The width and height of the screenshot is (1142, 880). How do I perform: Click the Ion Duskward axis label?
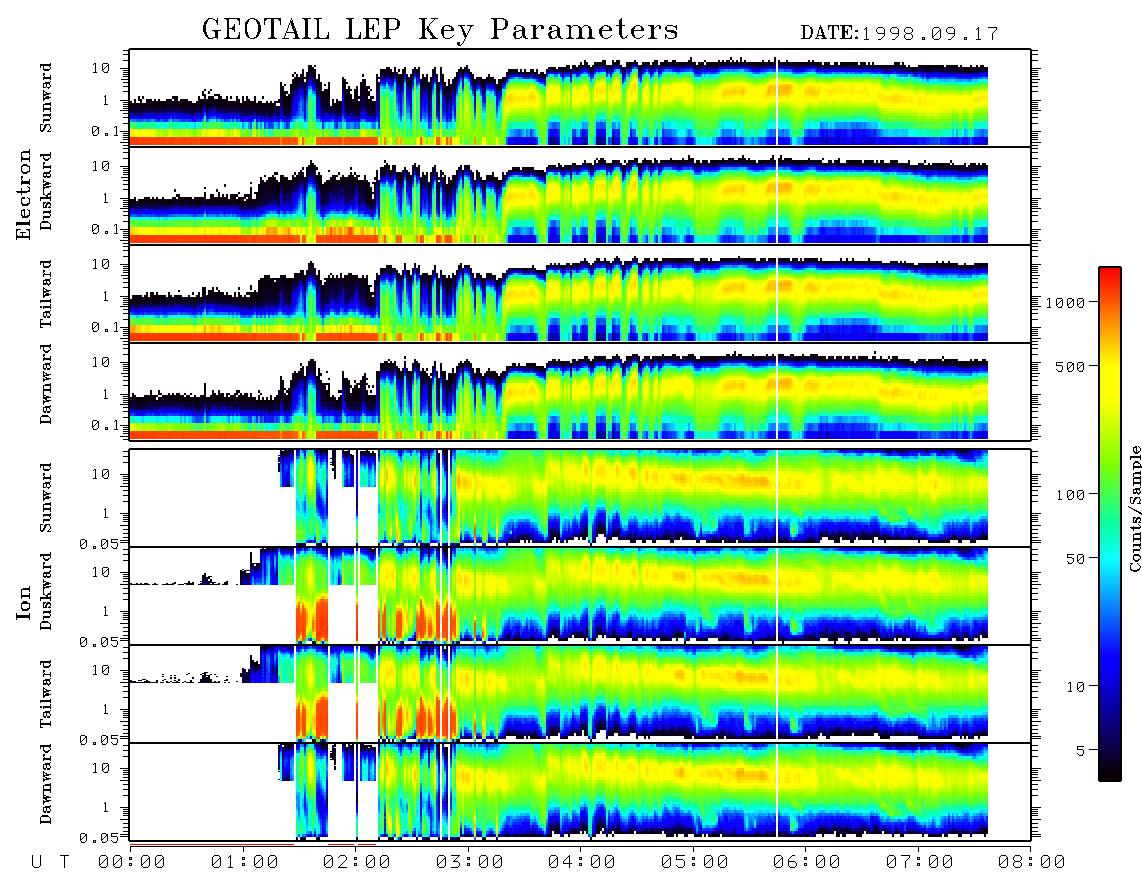pos(45,591)
